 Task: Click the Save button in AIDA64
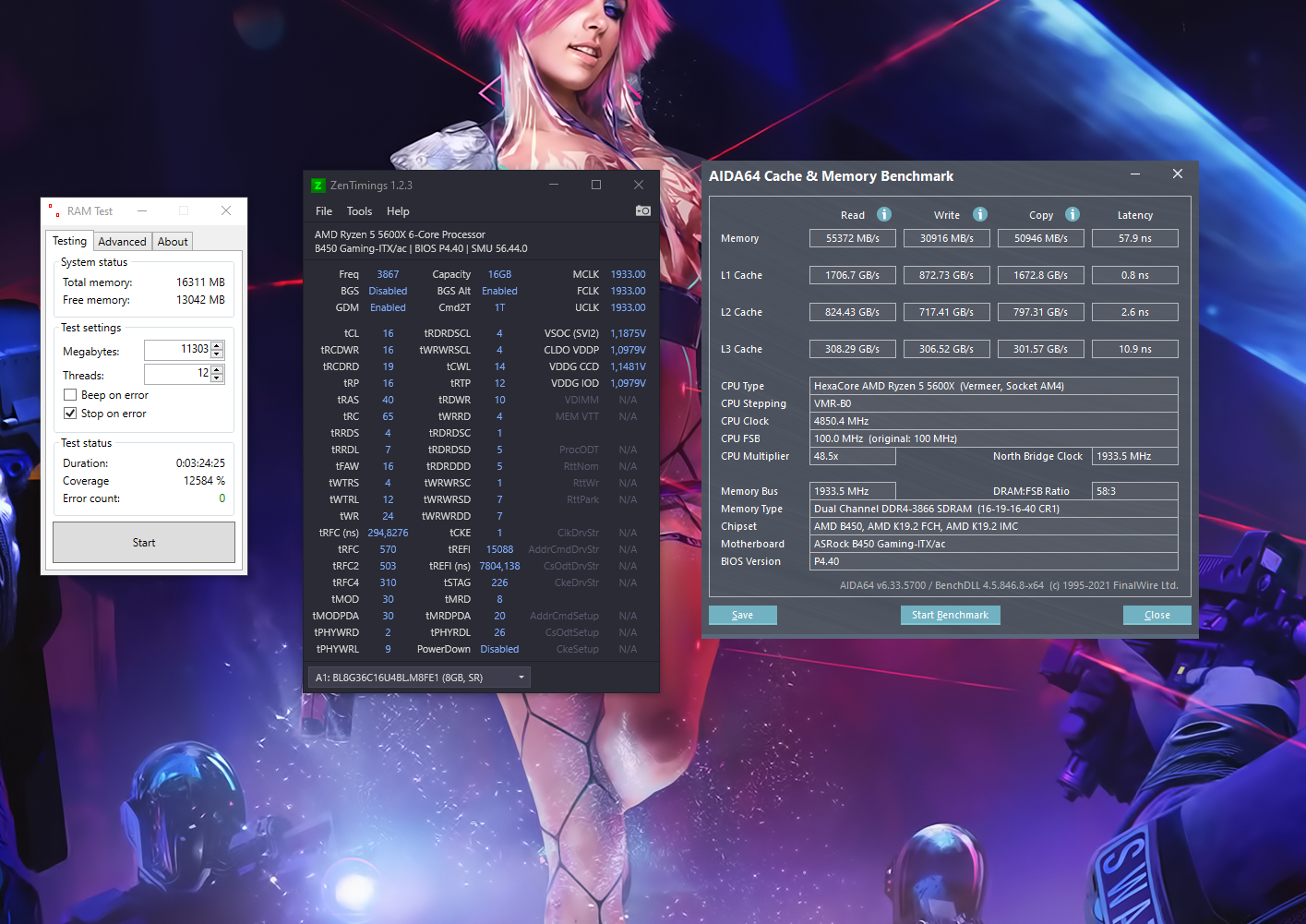[x=742, y=615]
